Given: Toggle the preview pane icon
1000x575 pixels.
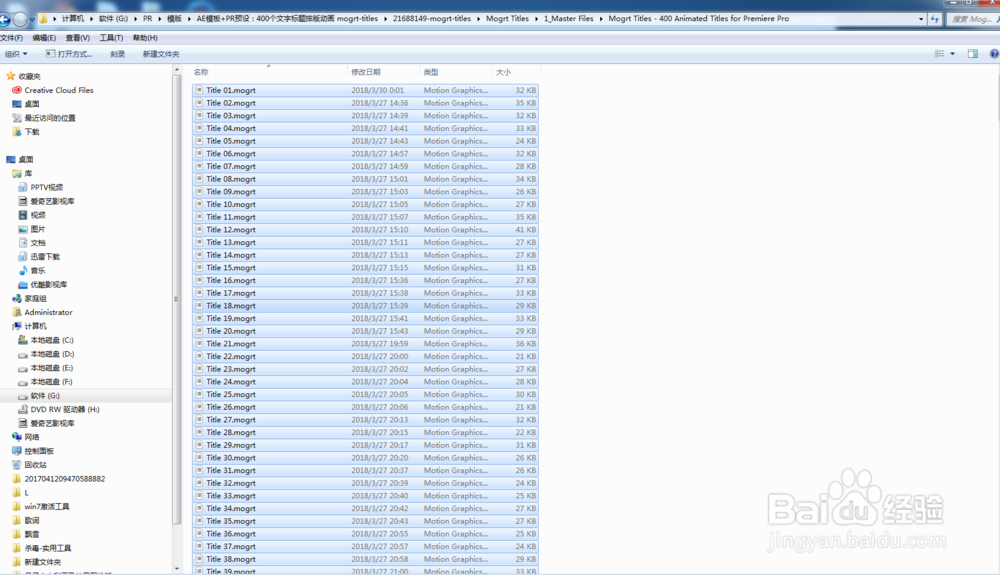Looking at the screenshot, I should [x=973, y=54].
